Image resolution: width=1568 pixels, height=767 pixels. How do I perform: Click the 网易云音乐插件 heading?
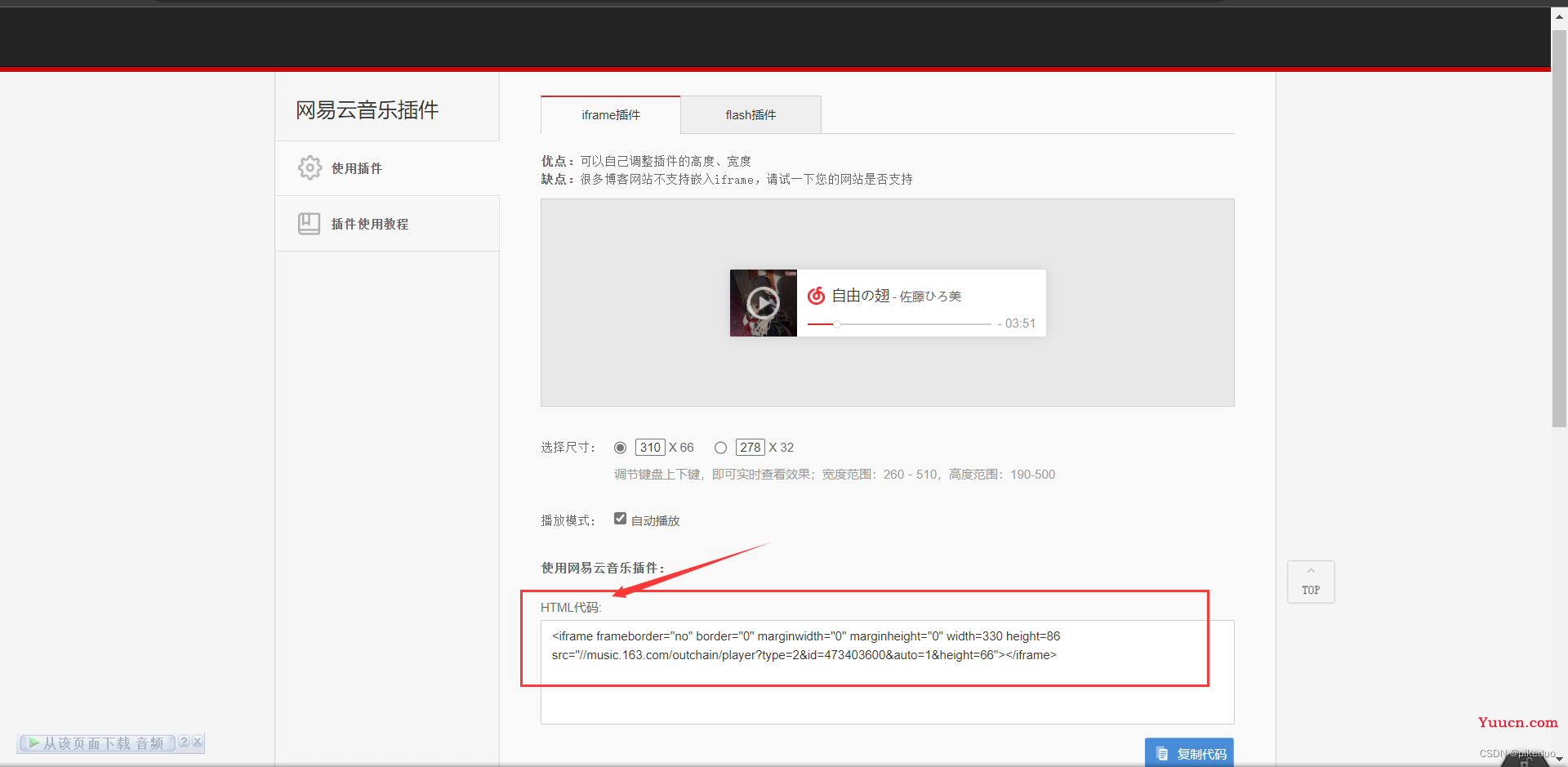(367, 110)
